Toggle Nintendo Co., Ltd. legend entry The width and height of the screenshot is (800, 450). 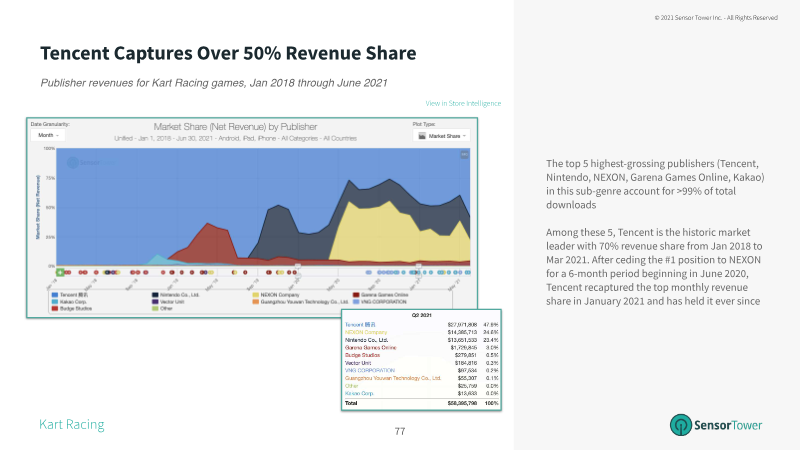(x=176, y=295)
